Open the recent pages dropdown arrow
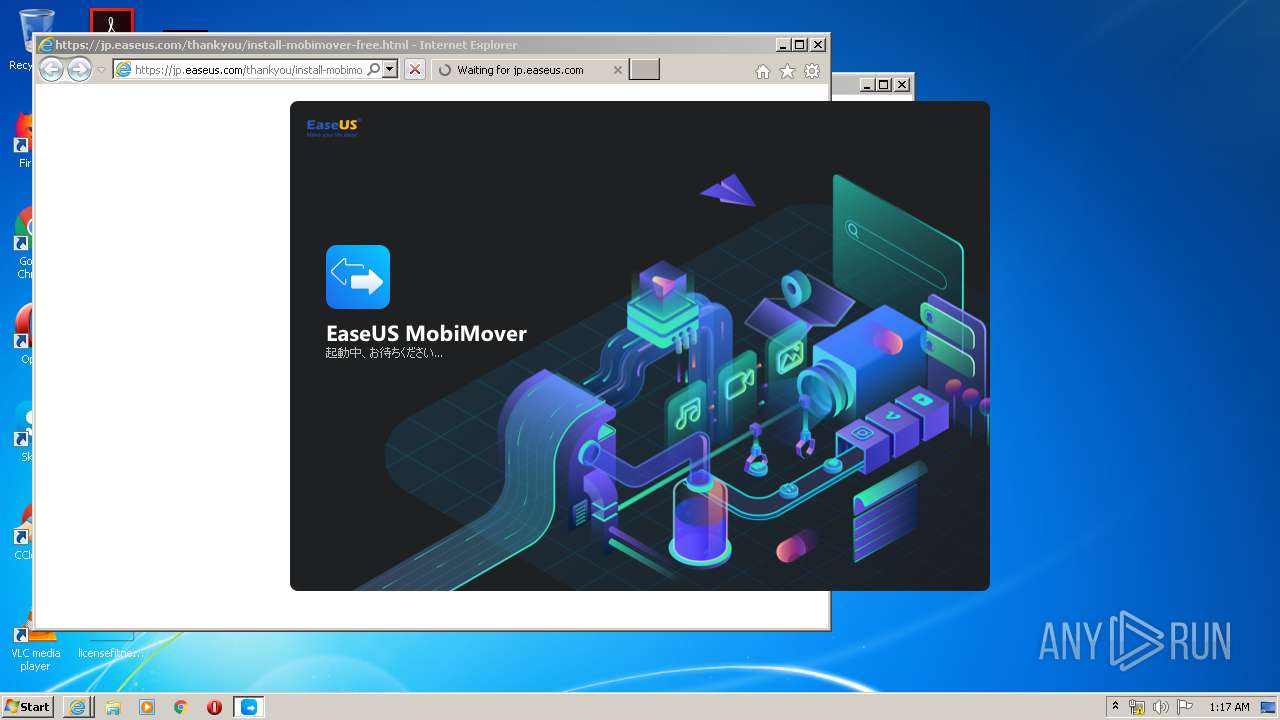1280x720 pixels. coord(101,70)
